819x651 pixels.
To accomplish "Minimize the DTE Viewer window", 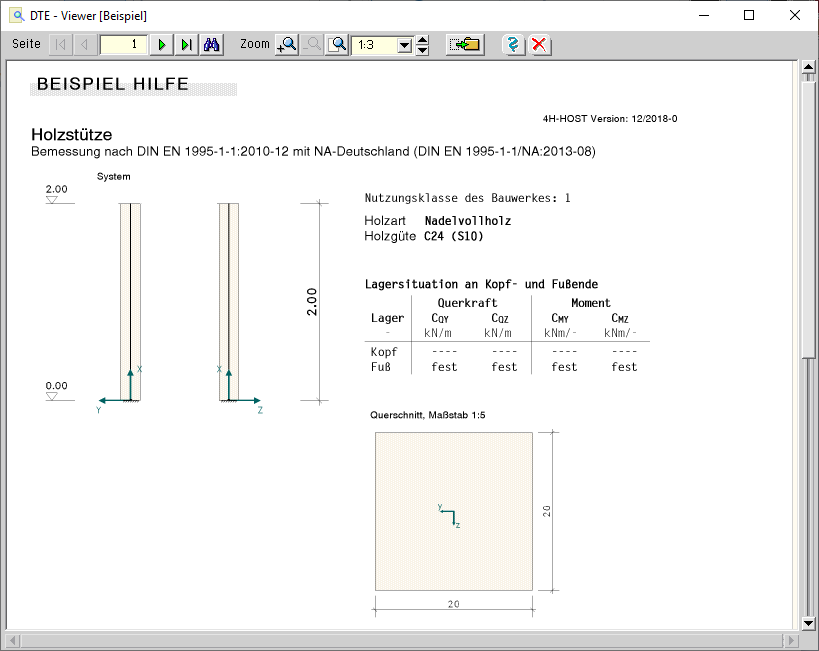I will coord(704,15).
